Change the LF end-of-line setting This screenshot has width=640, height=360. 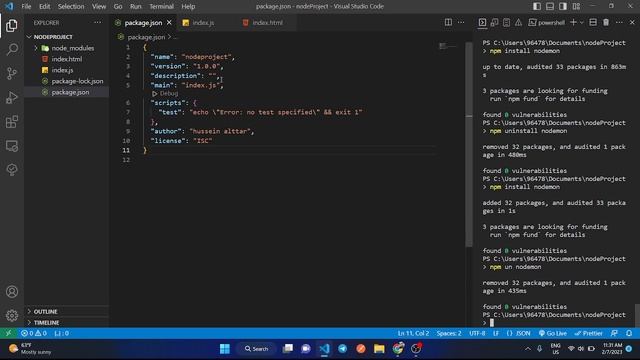(496, 333)
